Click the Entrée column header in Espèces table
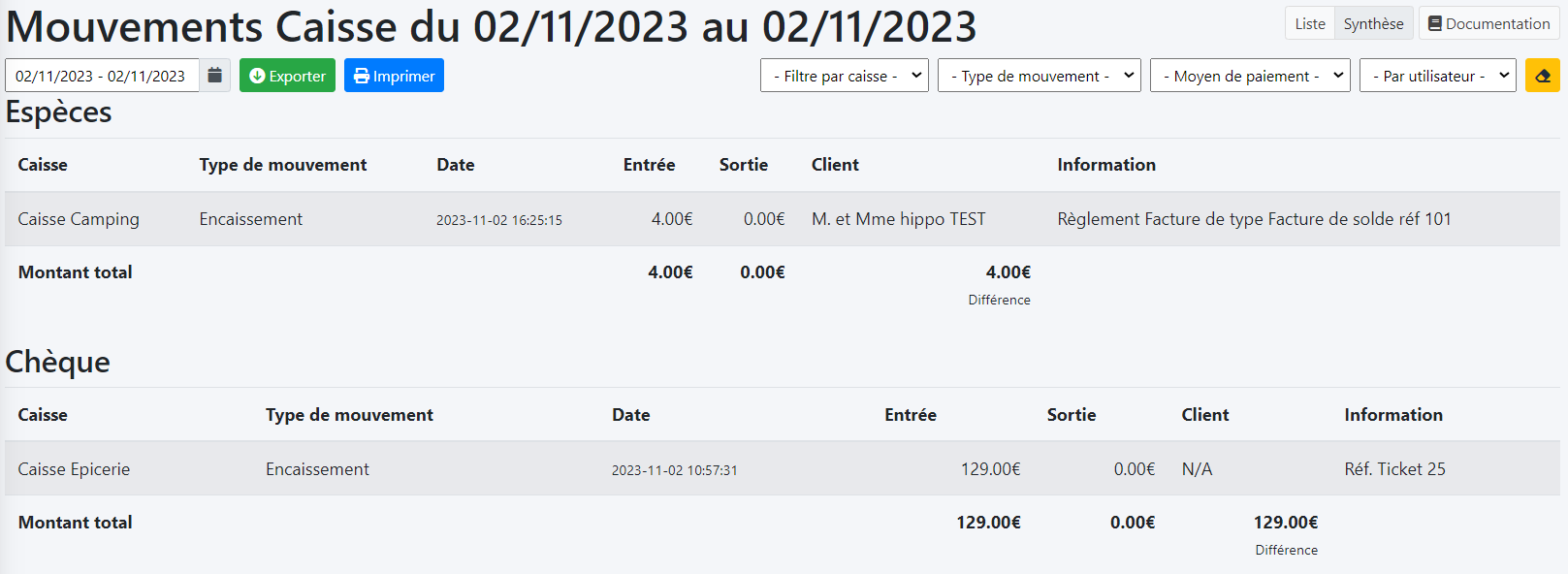 (649, 165)
